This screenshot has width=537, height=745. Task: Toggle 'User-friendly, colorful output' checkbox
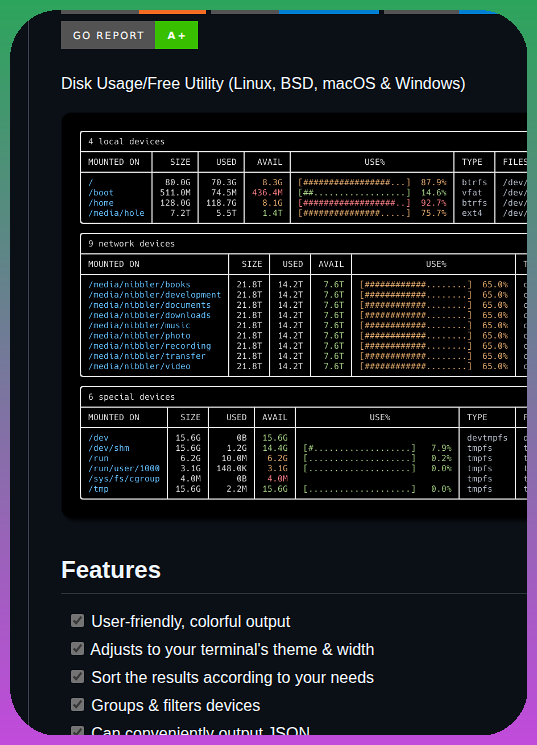[x=77, y=621]
